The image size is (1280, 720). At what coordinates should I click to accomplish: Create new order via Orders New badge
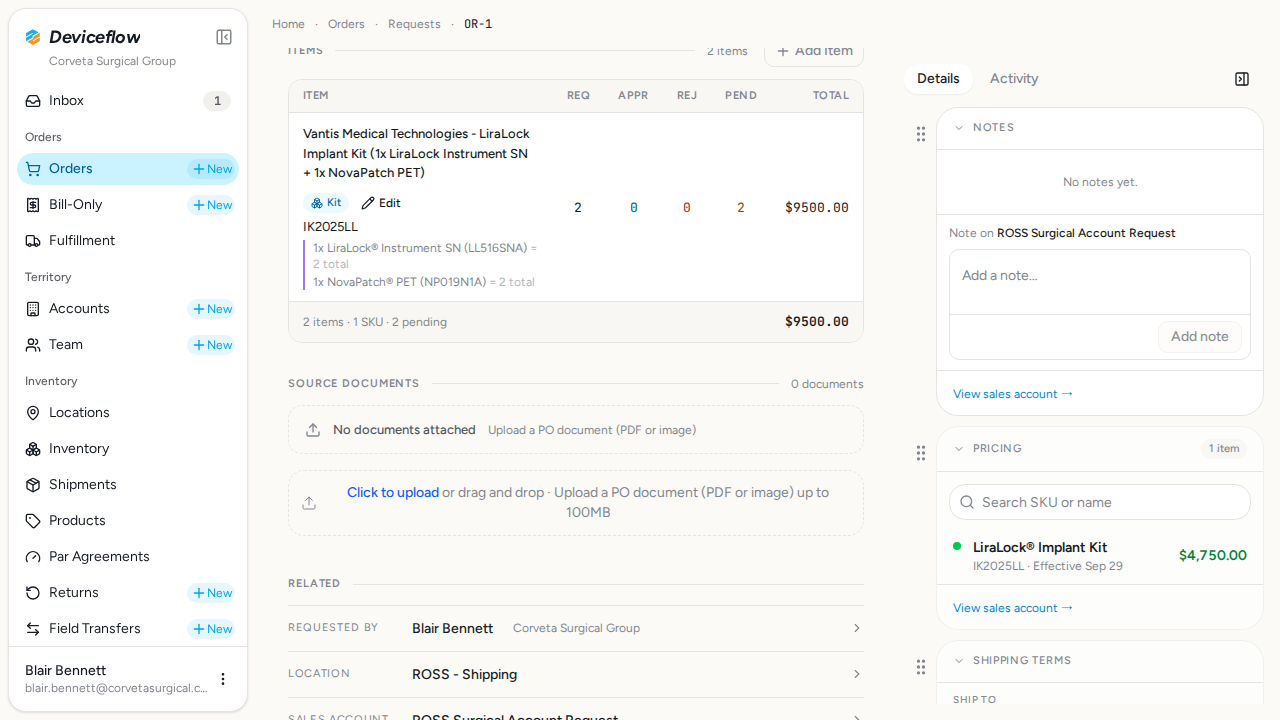212,169
